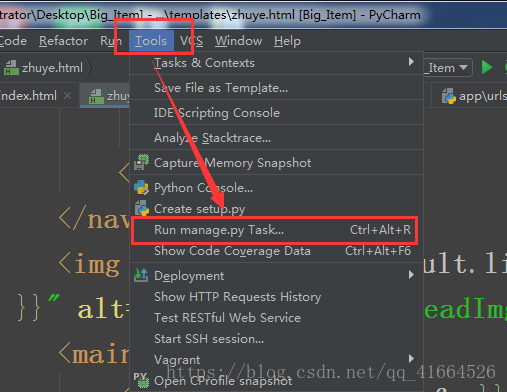
Task: Open the Refactor menu
Action: 63,41
